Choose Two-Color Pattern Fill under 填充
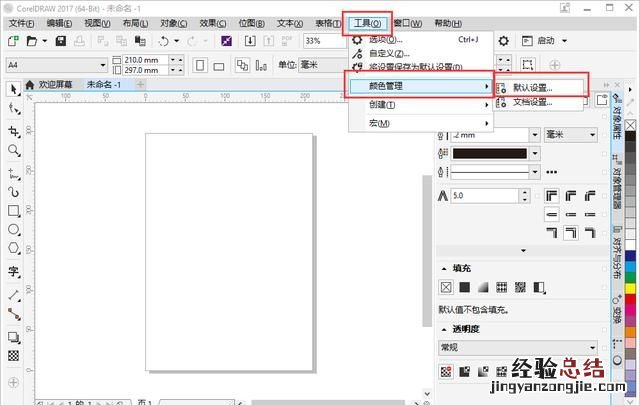The image size is (640, 405). (x=539, y=287)
